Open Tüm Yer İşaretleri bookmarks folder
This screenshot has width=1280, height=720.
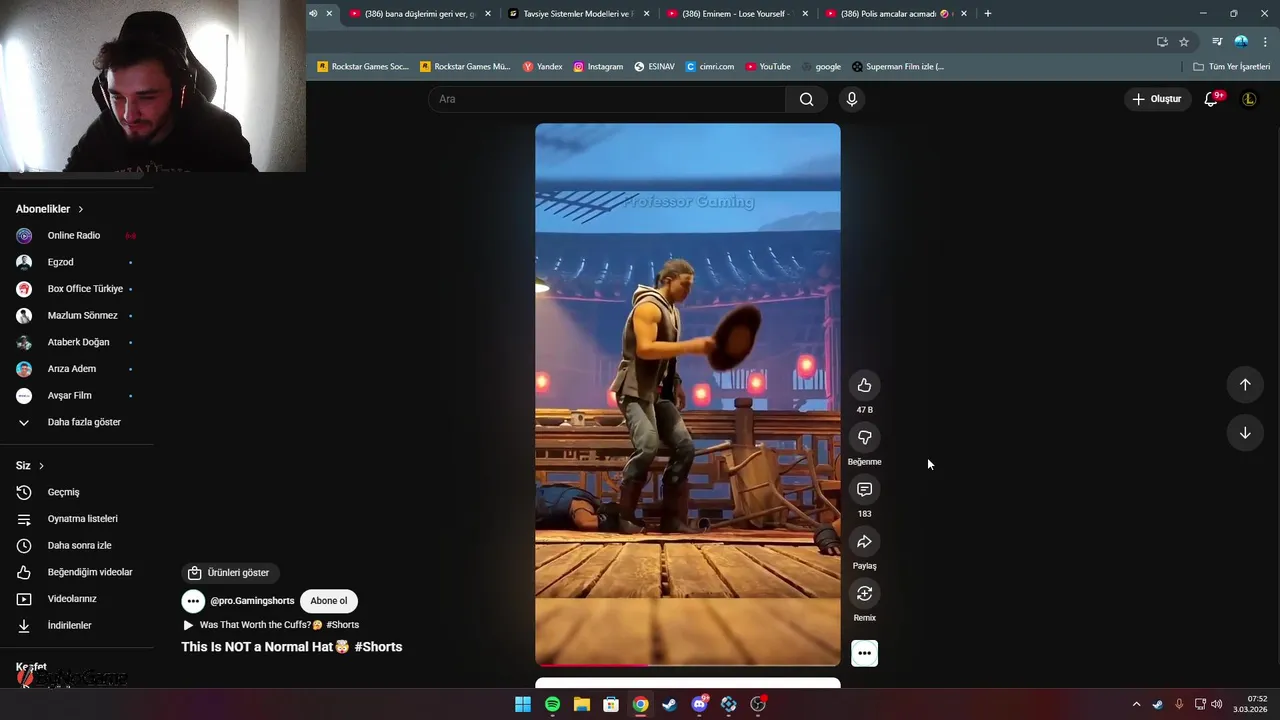(1231, 67)
